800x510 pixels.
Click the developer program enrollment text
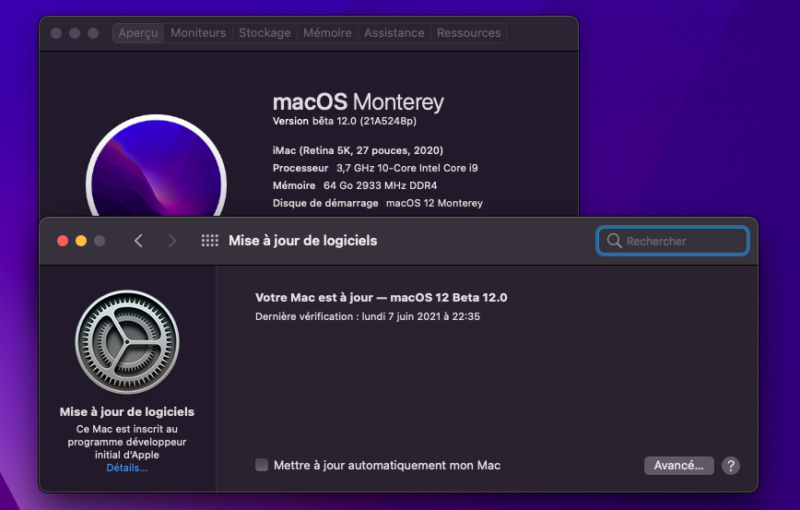point(127,442)
